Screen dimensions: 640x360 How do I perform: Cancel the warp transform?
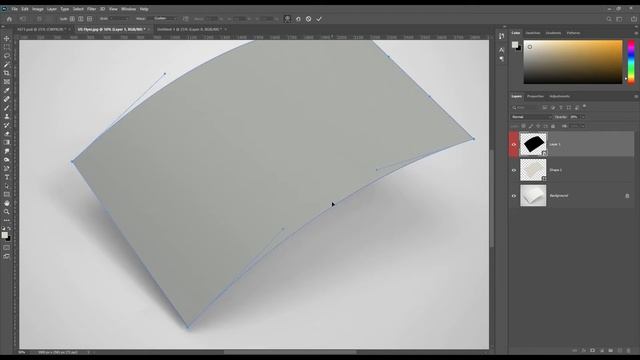309,19
